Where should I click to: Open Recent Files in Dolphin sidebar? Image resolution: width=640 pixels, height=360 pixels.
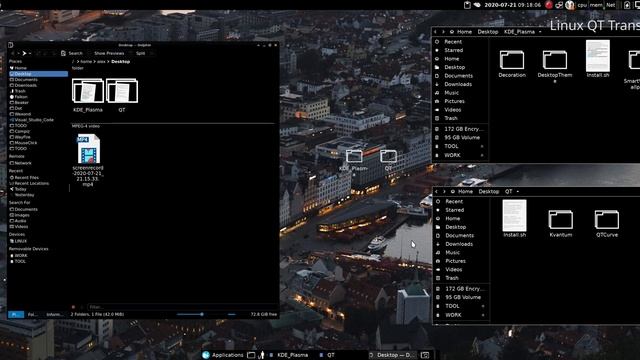point(24,178)
